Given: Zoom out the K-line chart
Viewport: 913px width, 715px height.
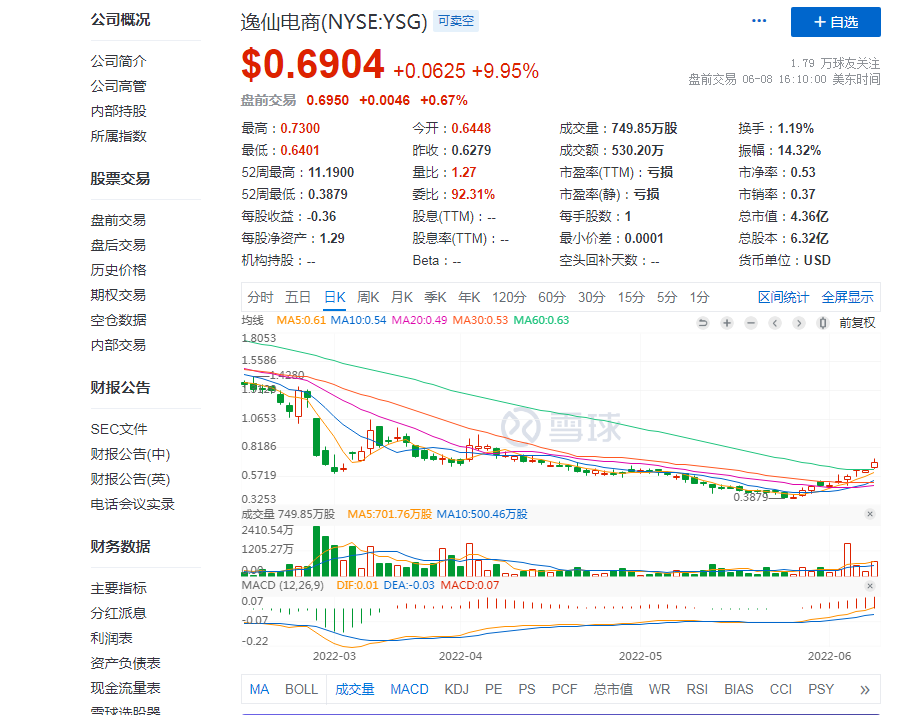Looking at the screenshot, I should (x=751, y=323).
